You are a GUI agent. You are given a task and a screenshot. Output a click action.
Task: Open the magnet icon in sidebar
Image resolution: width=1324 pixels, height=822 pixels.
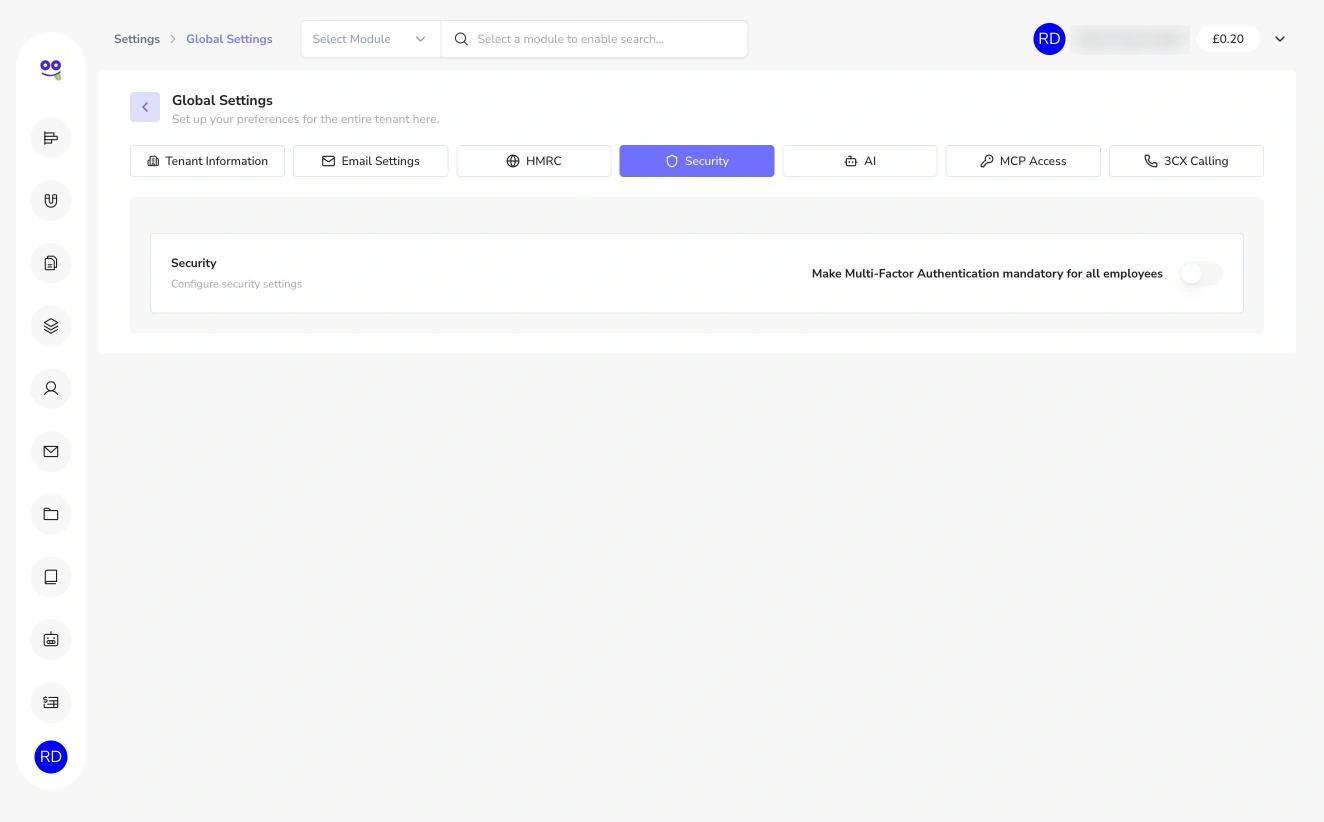pos(51,200)
